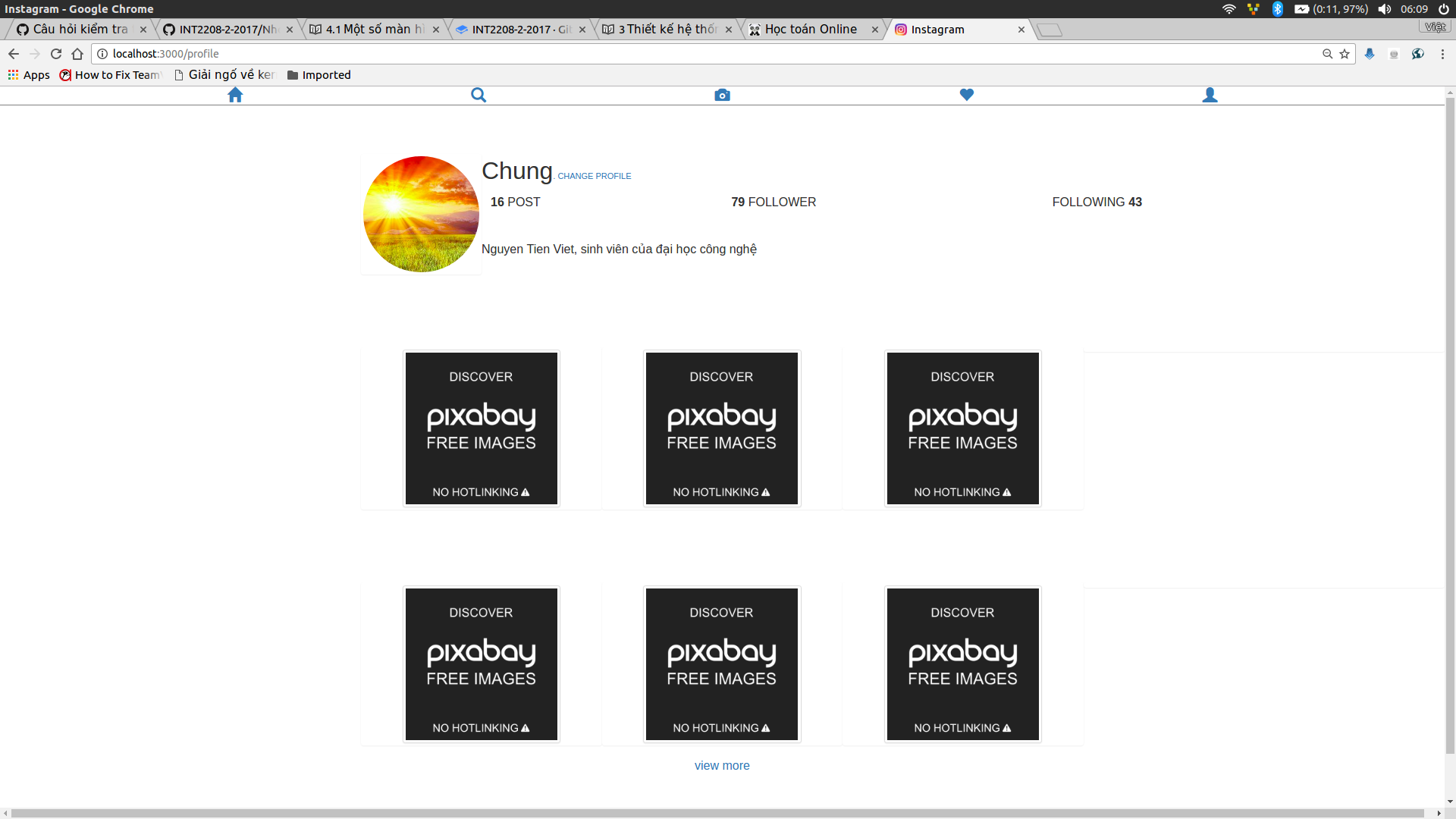Image resolution: width=1456 pixels, height=819 pixels.
Task: Open the Imported bookmarks folder
Action: pyautogui.click(x=318, y=75)
